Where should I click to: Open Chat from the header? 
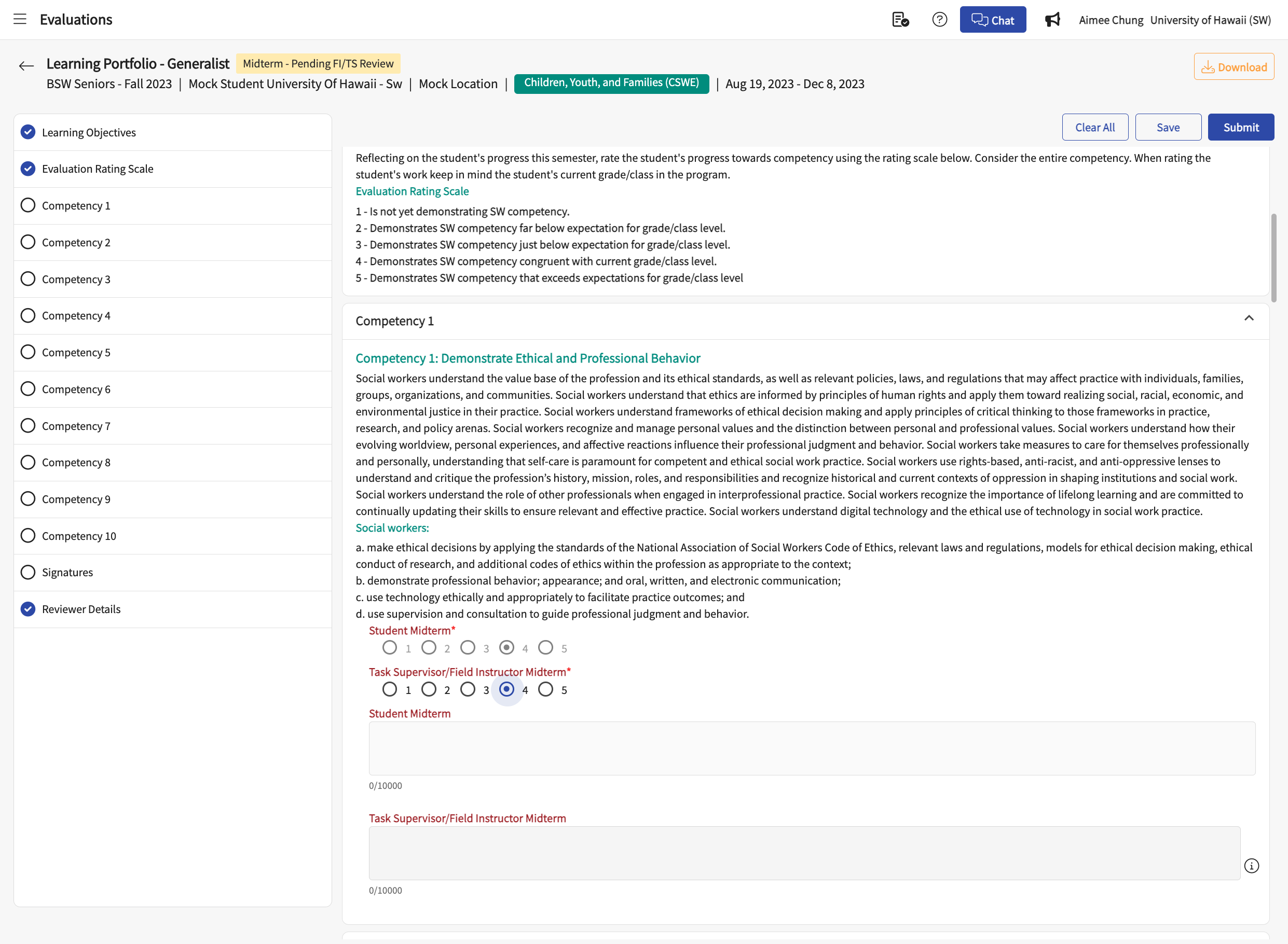992,19
